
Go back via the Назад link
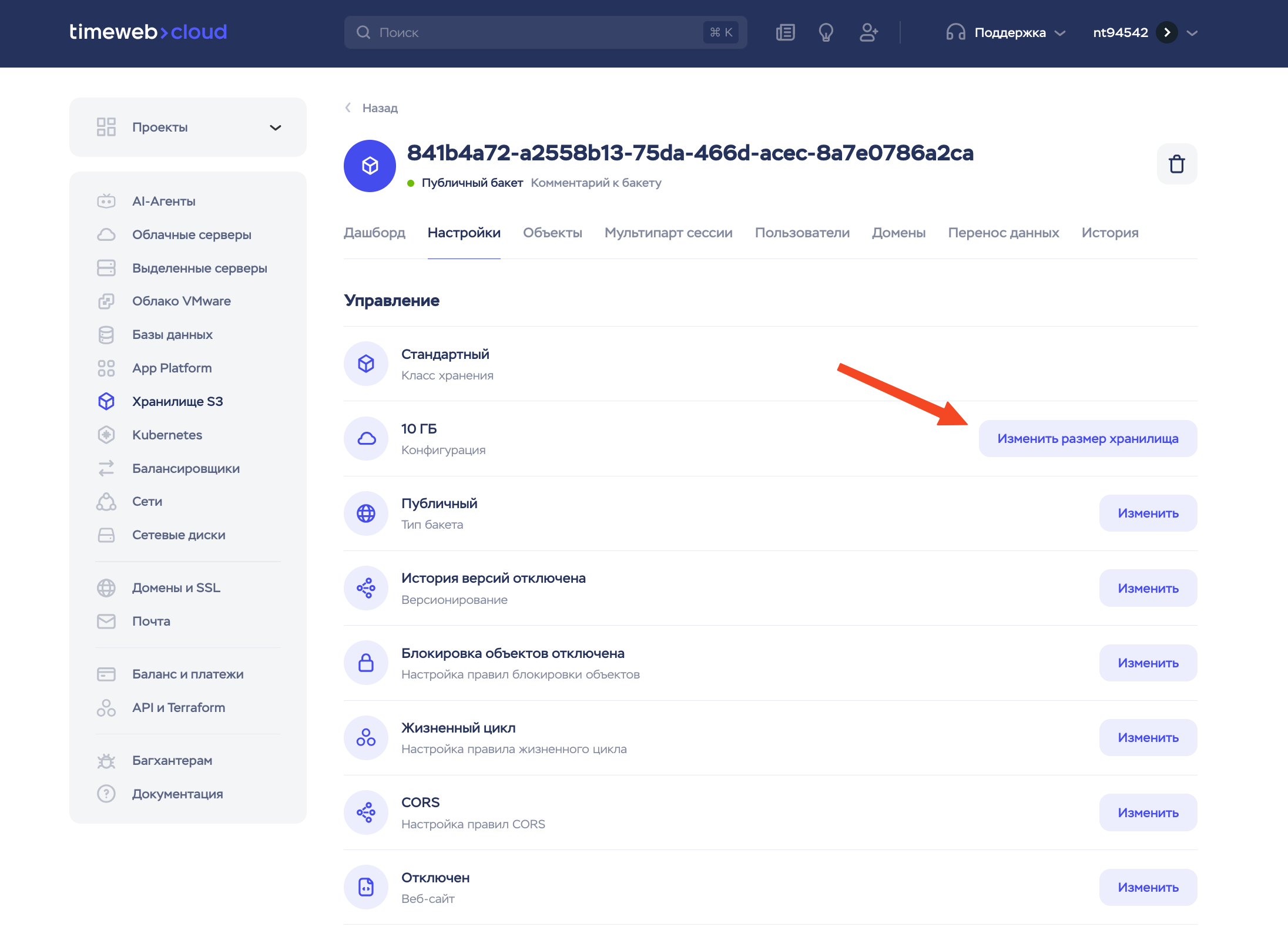[x=379, y=108]
